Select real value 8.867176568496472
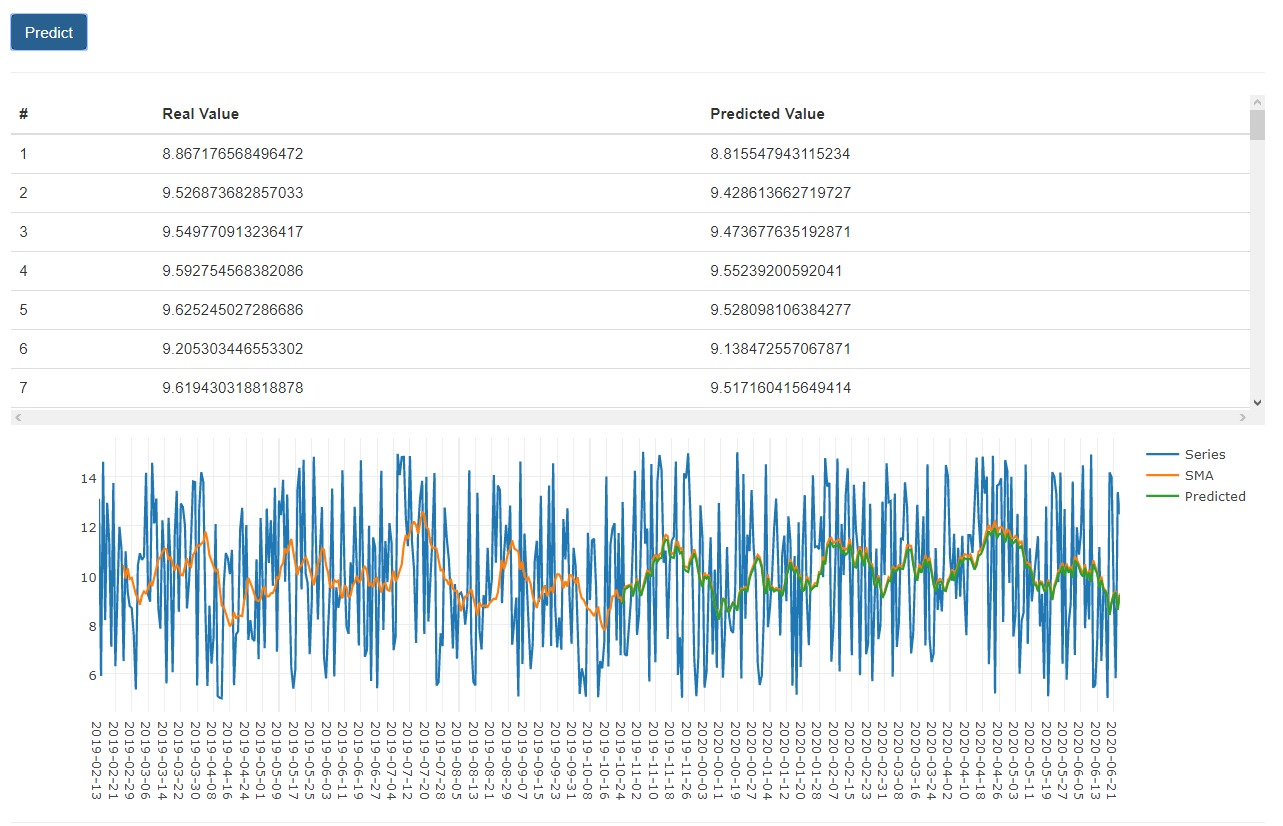This screenshot has width=1283, height=826. coord(233,154)
